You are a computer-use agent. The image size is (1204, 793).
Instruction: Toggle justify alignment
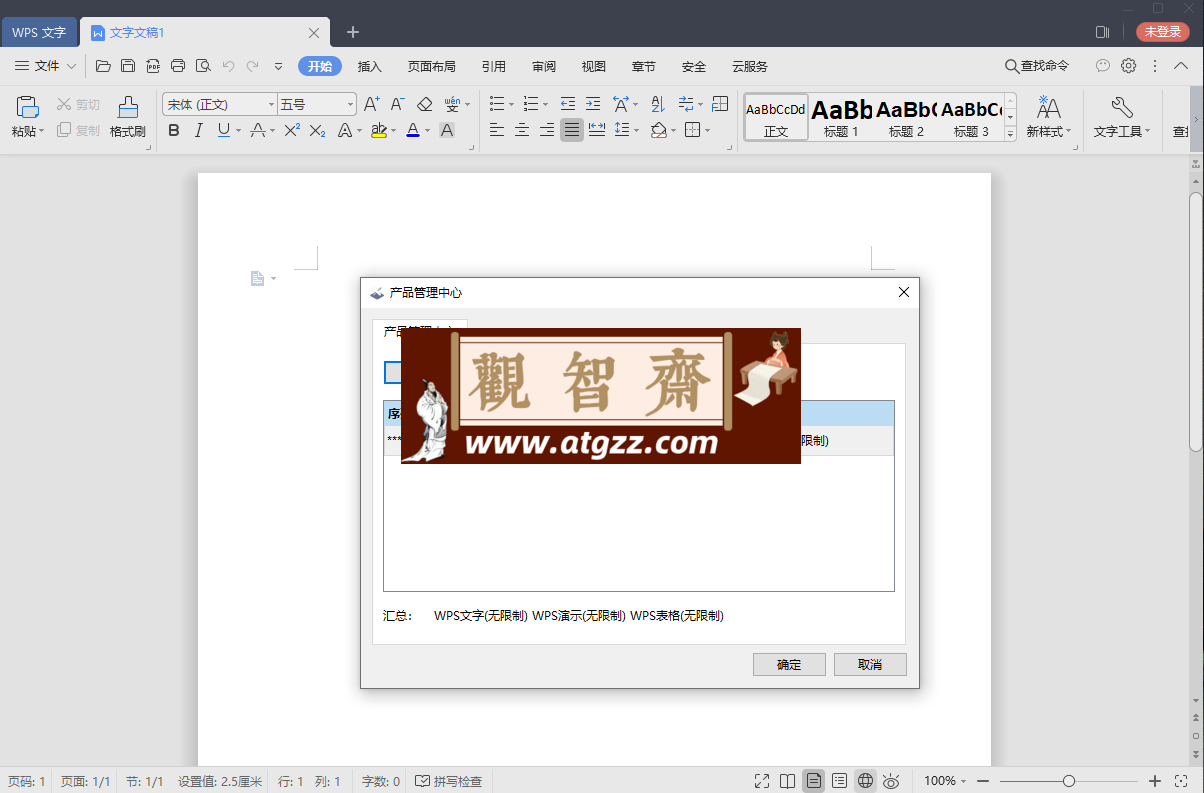click(x=572, y=130)
